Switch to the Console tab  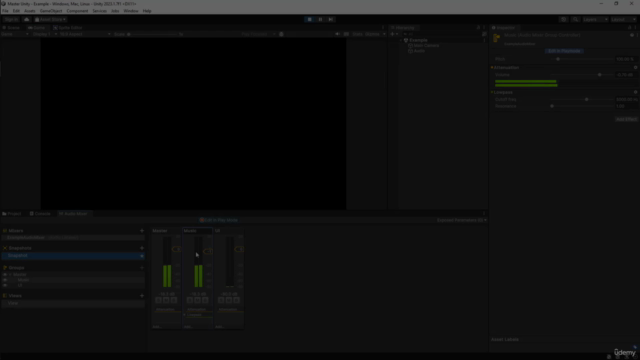coord(40,213)
